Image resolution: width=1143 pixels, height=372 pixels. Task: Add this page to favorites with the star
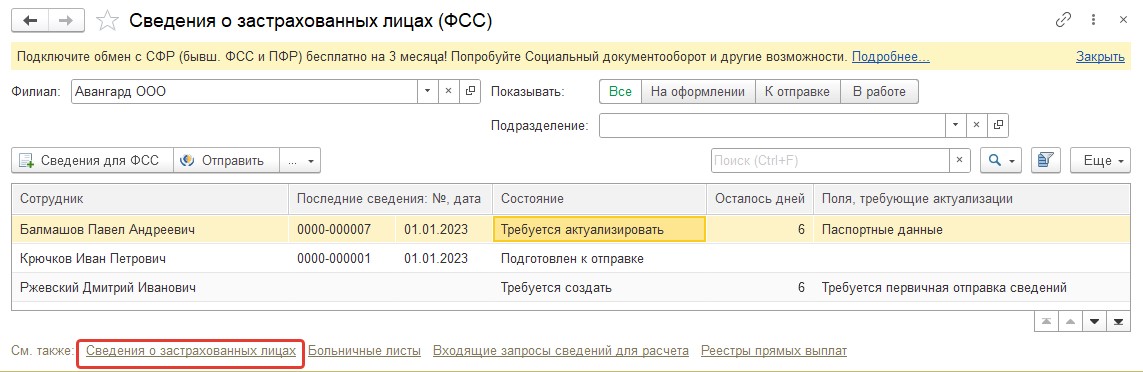(x=107, y=20)
